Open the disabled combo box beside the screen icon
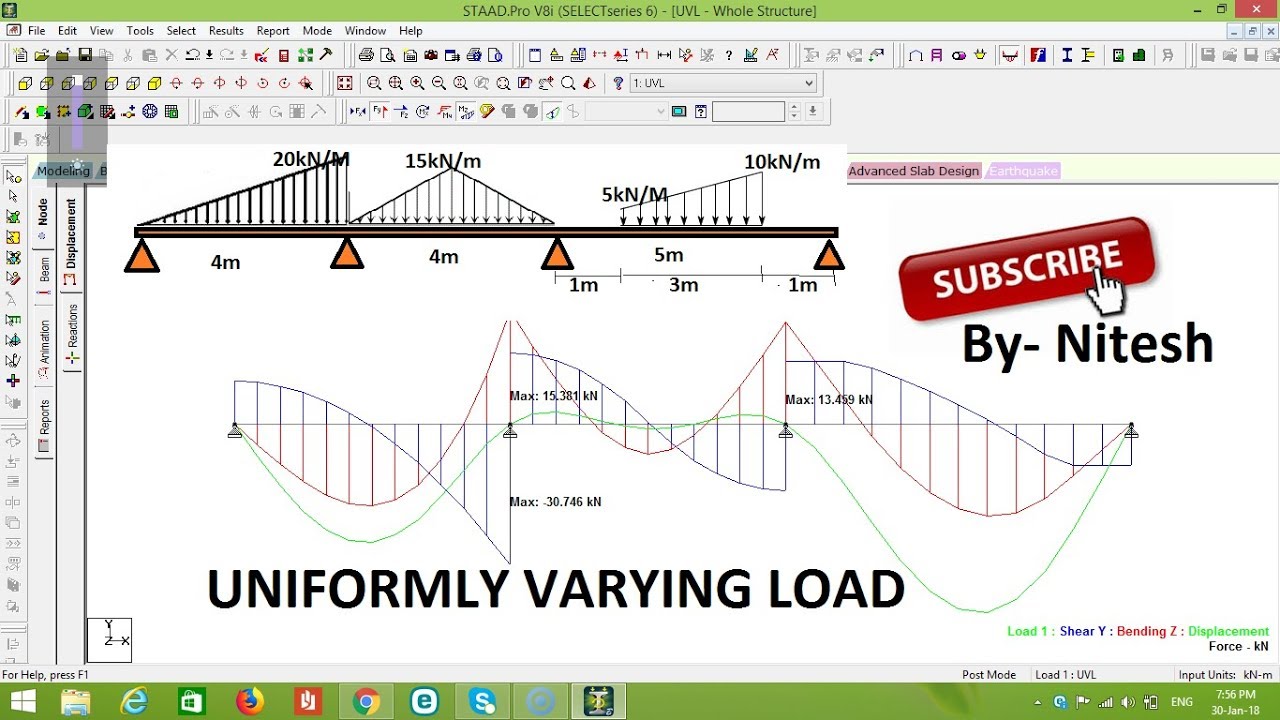The height and width of the screenshot is (720, 1280). pos(626,112)
